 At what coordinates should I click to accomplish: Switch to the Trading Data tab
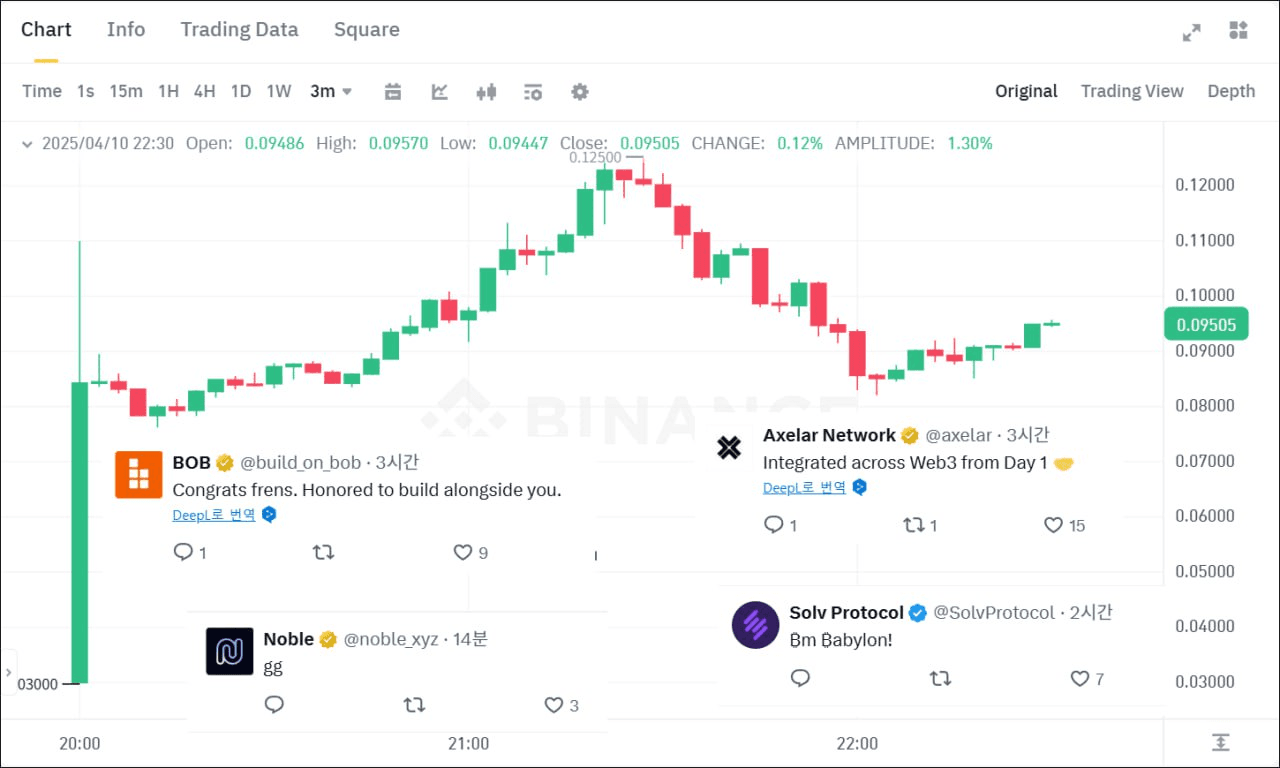click(239, 29)
